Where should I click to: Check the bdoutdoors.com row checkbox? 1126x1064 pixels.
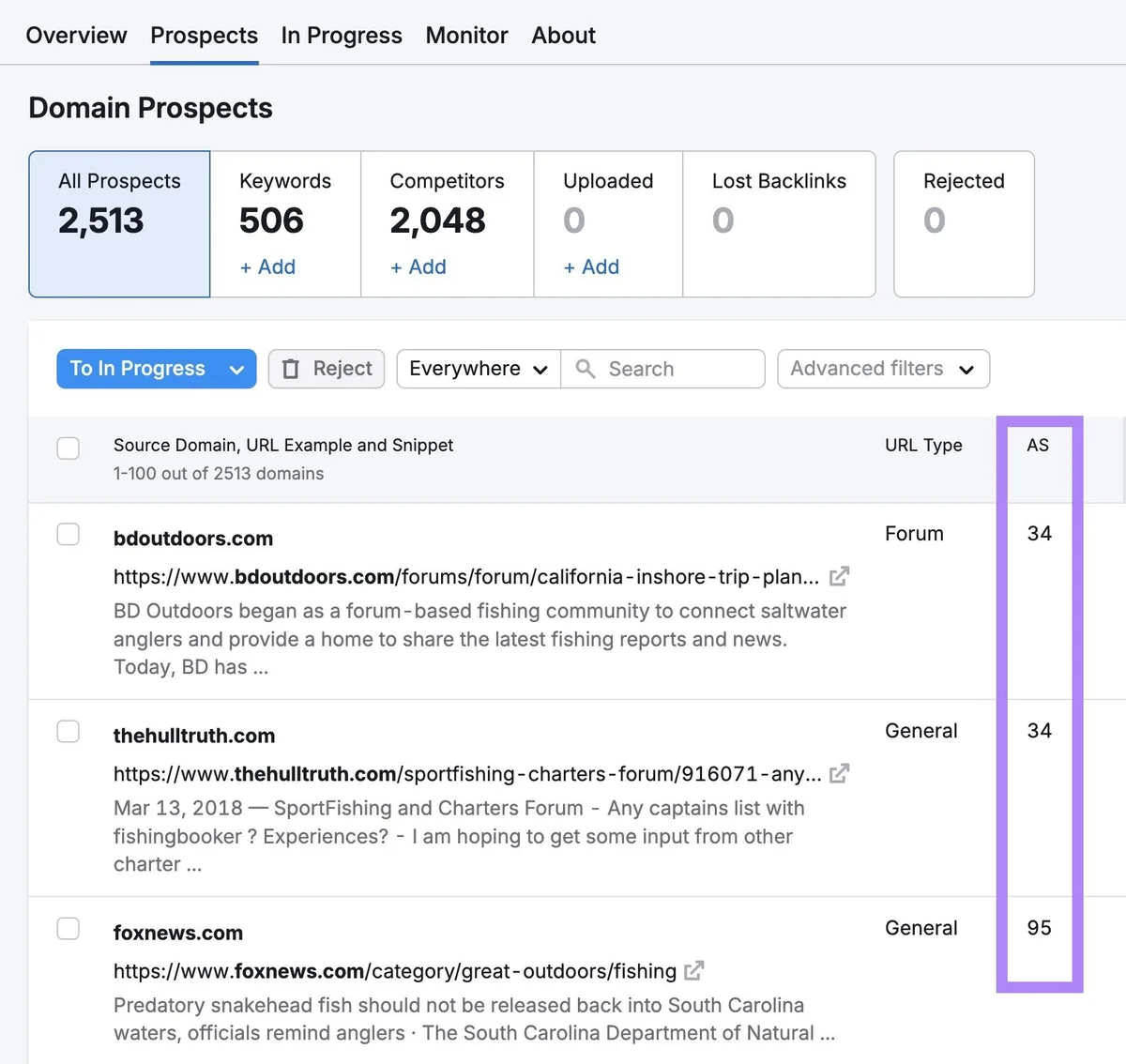click(68, 534)
